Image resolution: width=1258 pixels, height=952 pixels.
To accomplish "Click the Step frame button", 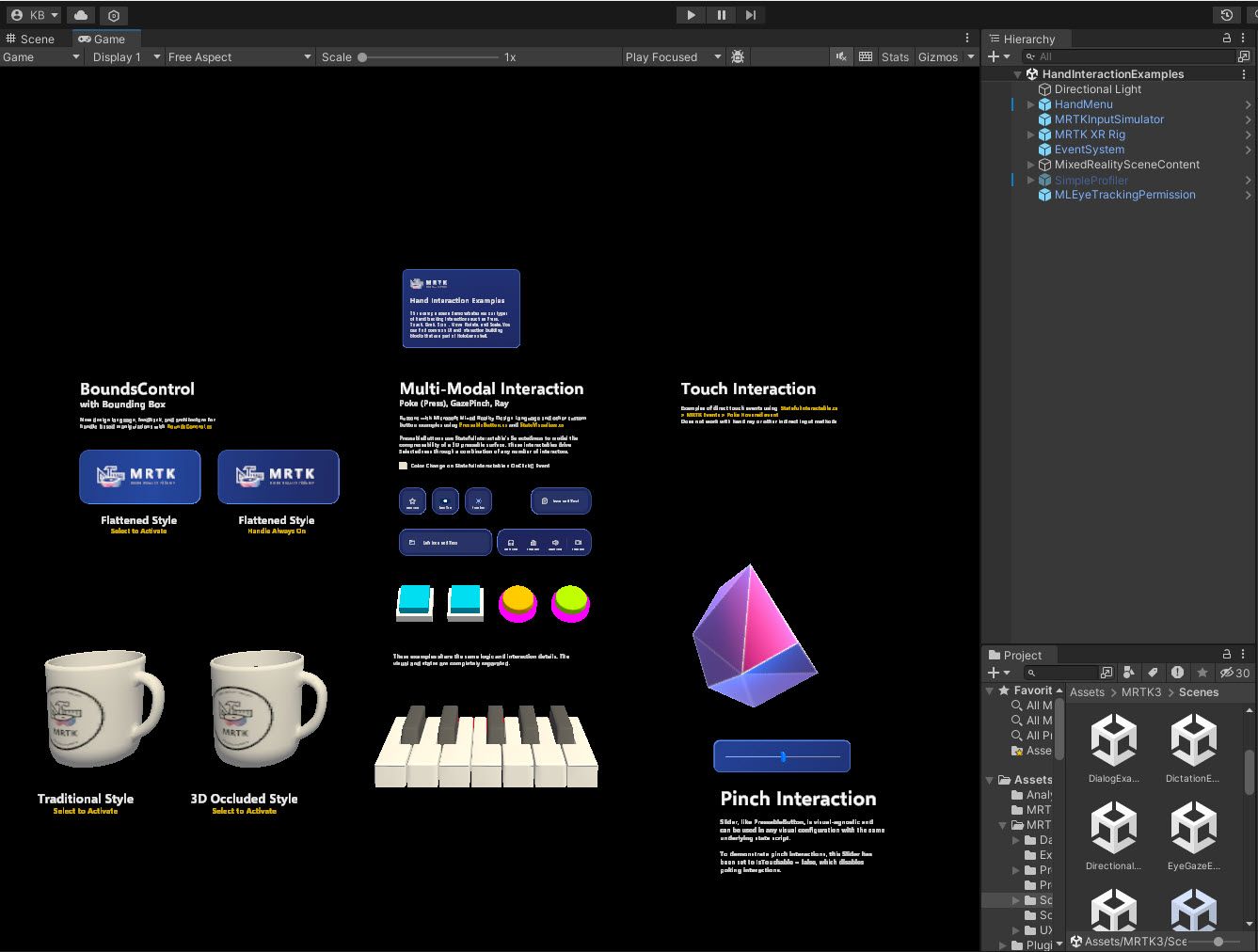I will [x=750, y=15].
